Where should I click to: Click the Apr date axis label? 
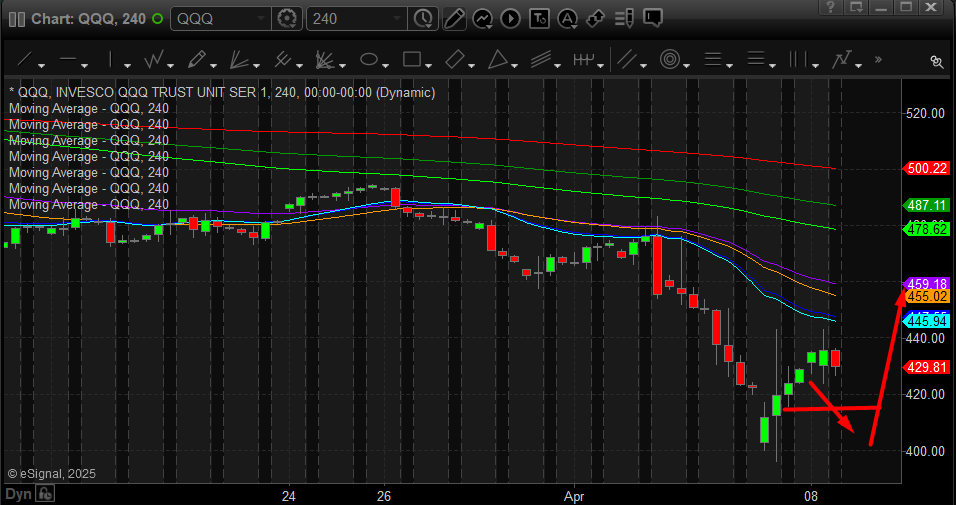pyautogui.click(x=575, y=496)
